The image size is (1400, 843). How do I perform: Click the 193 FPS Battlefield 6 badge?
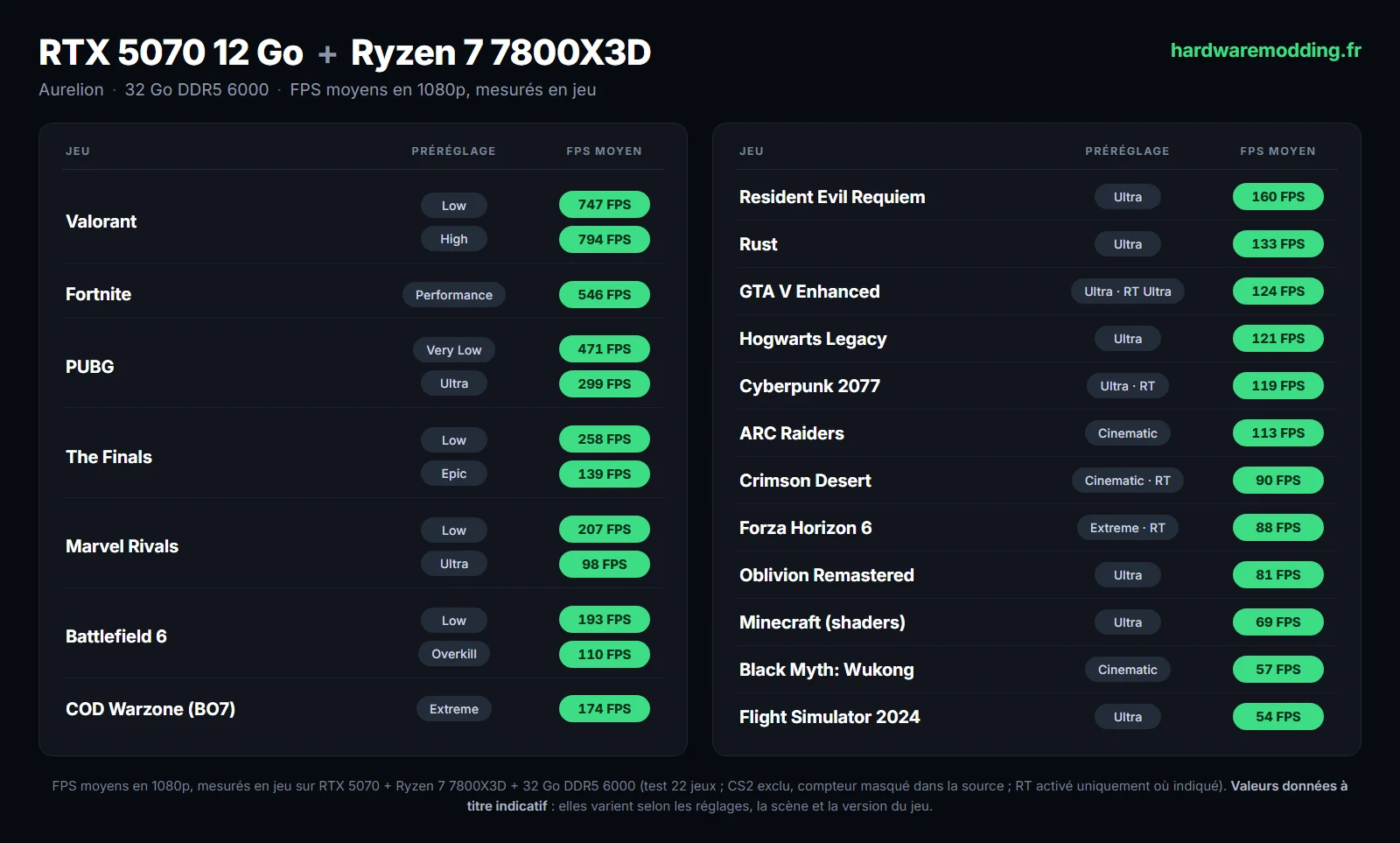tap(605, 620)
